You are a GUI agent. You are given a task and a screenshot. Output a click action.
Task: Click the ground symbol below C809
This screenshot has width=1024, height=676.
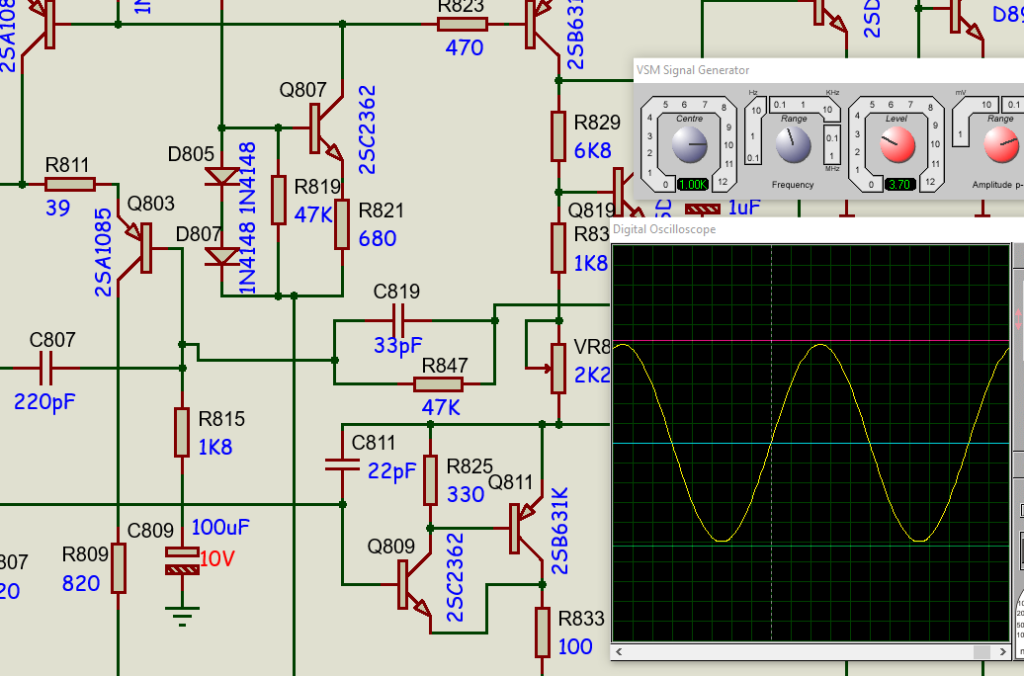point(181,611)
